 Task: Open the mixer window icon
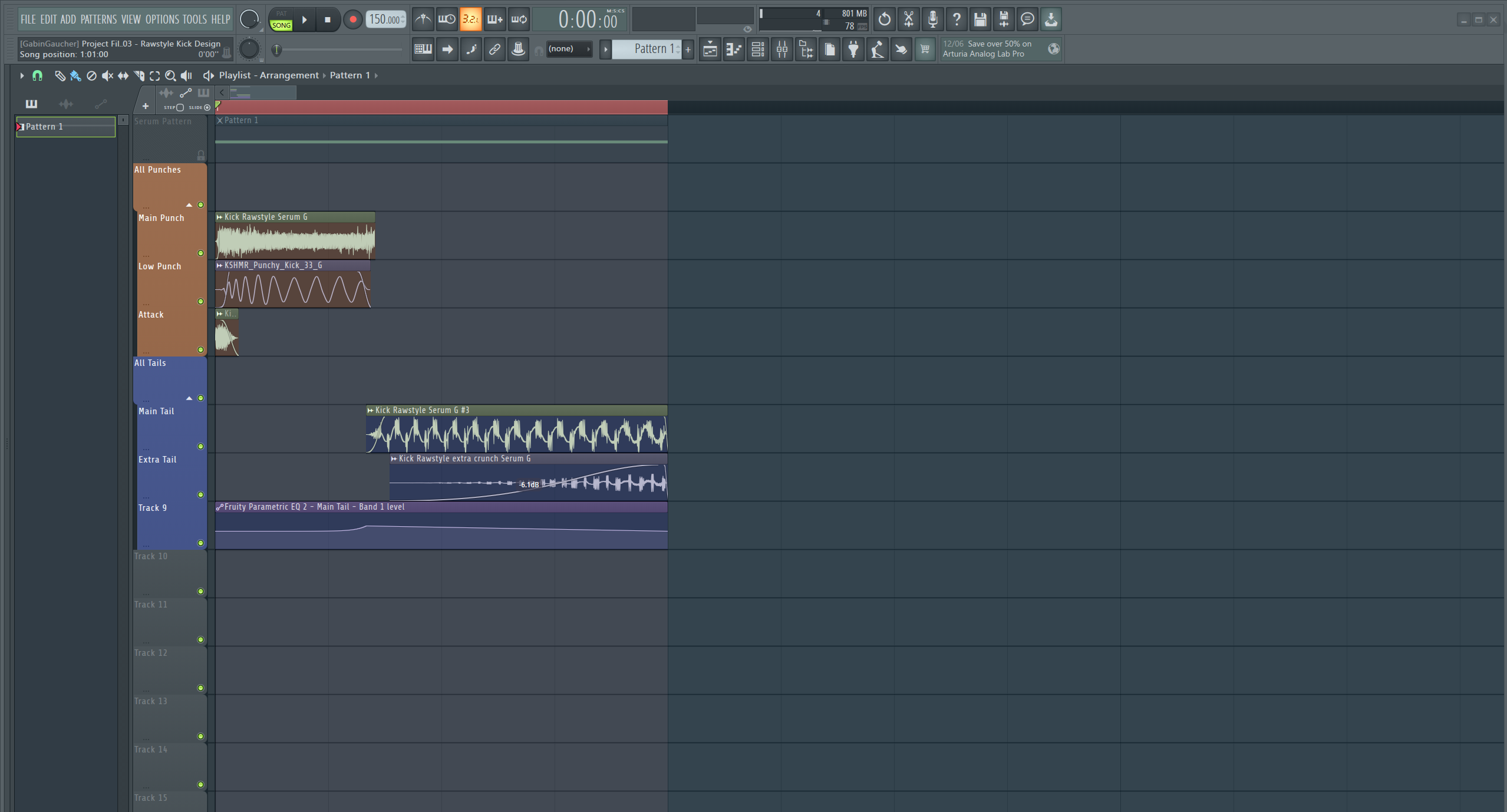point(781,49)
